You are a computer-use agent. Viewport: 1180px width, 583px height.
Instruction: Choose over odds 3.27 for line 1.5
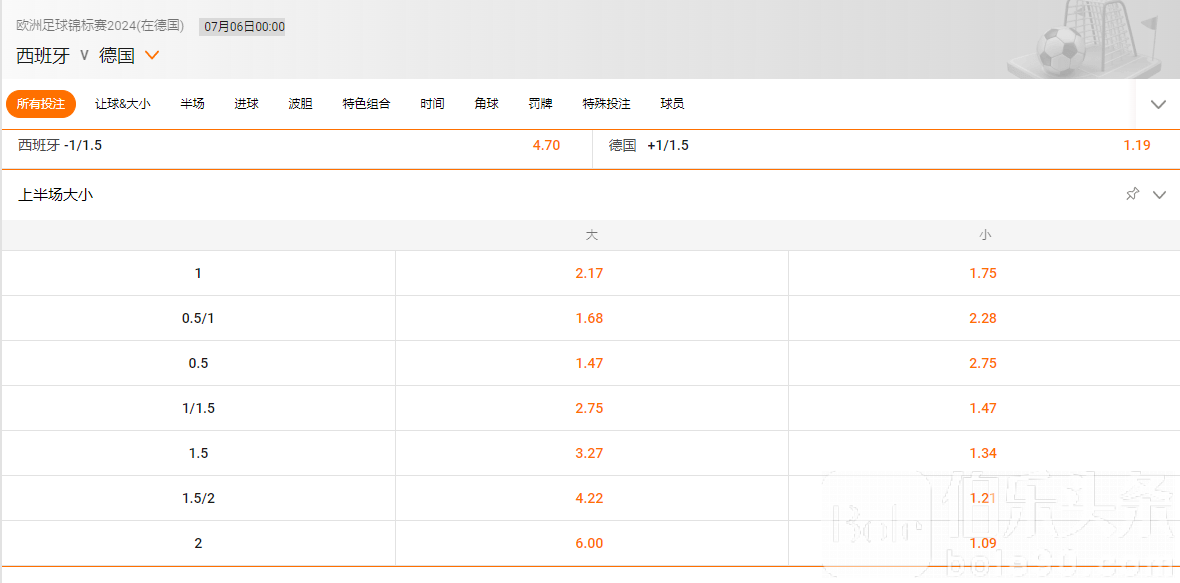click(x=592, y=454)
